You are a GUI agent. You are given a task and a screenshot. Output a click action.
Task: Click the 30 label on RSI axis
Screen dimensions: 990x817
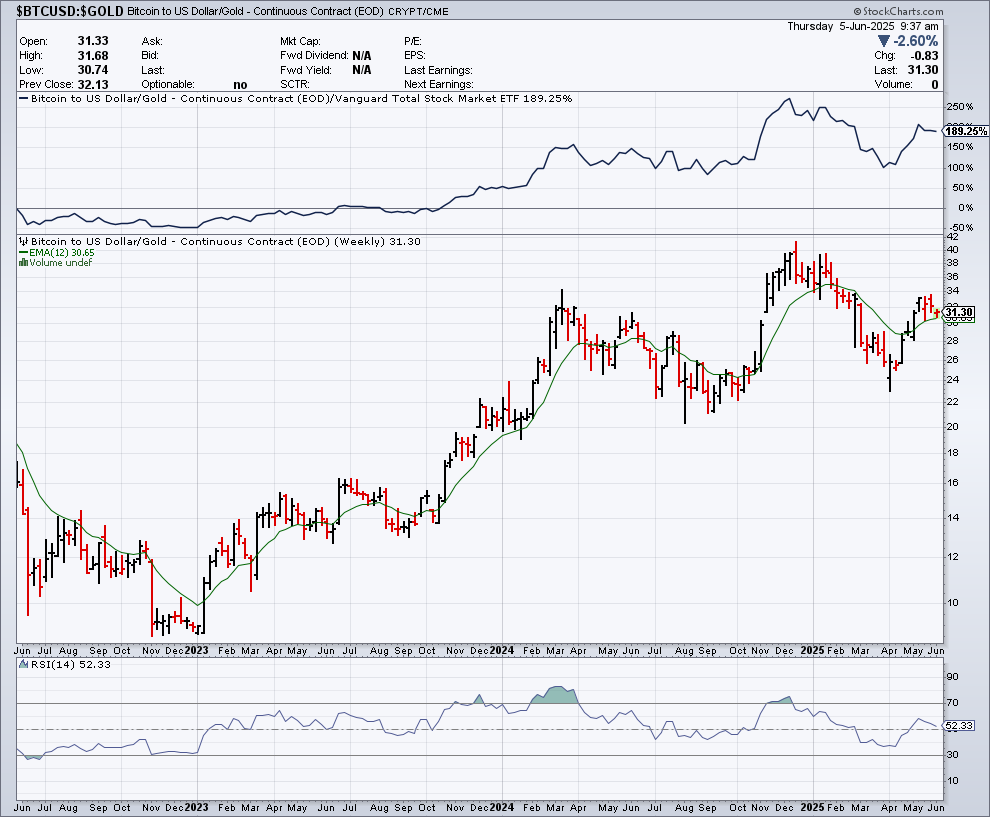952,754
